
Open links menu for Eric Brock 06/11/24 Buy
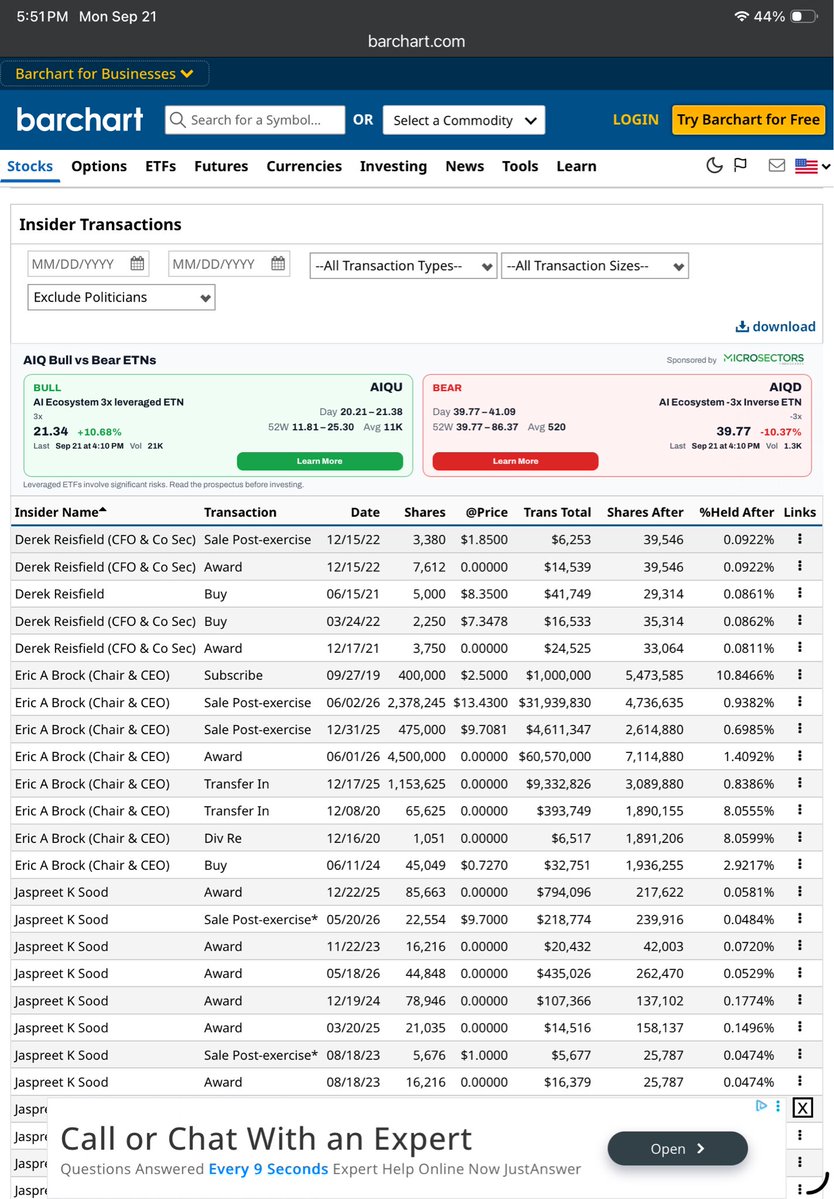[x=800, y=864]
